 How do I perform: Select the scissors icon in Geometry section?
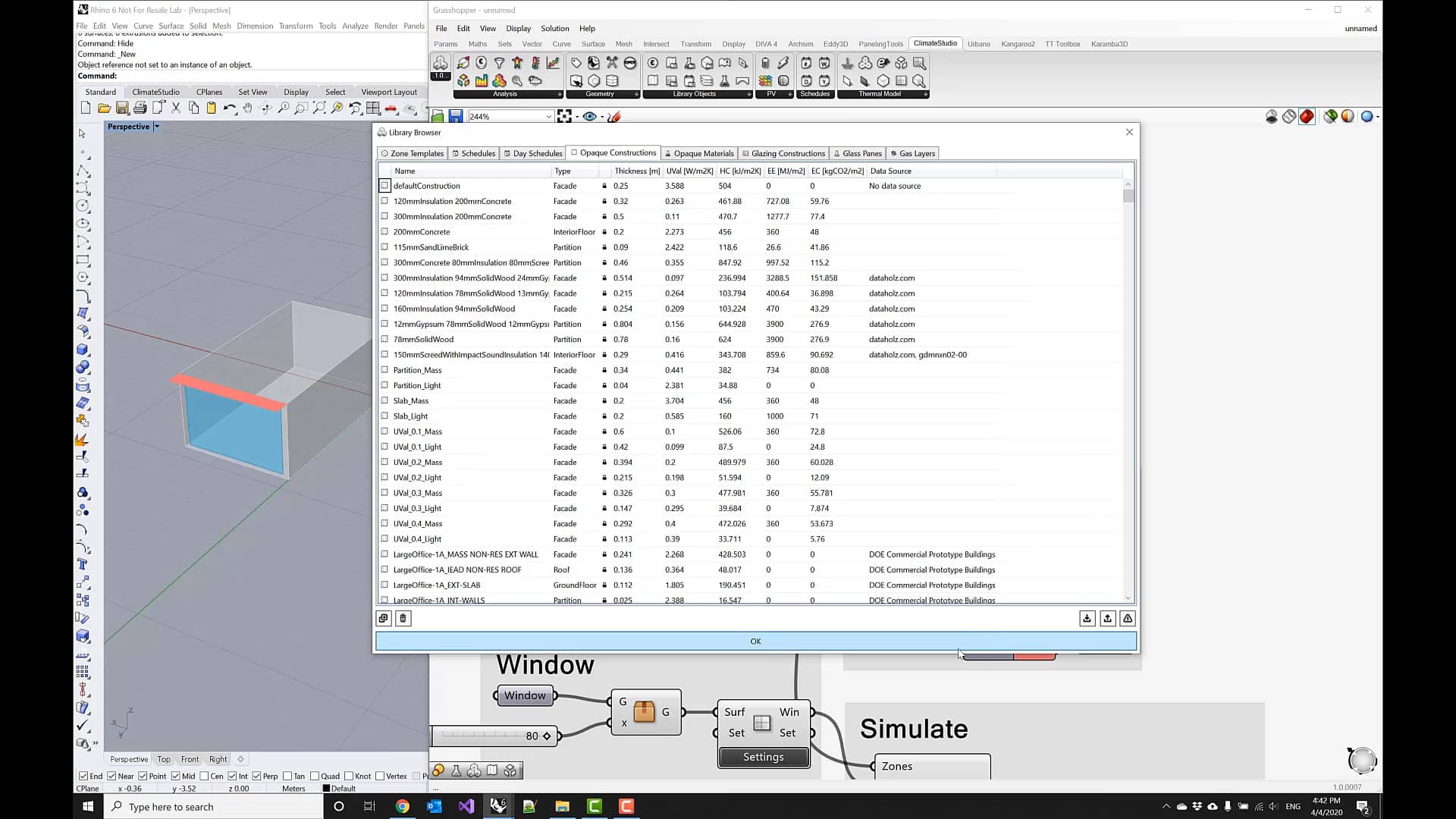(611, 64)
